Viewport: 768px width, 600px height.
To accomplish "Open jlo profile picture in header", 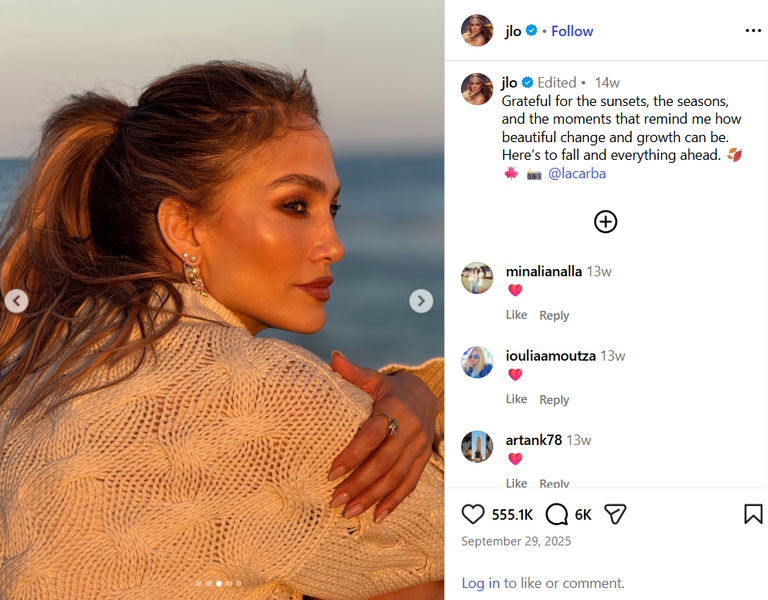I will (477, 31).
